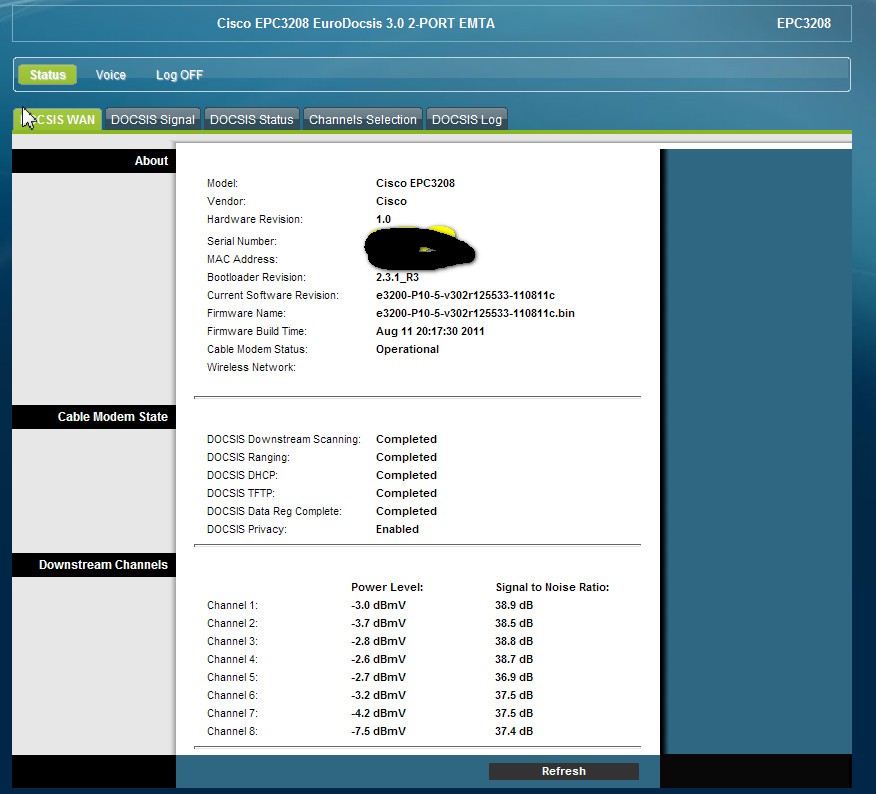This screenshot has width=876, height=794.
Task: Go to the DOCSIS Log tab
Action: click(466, 120)
